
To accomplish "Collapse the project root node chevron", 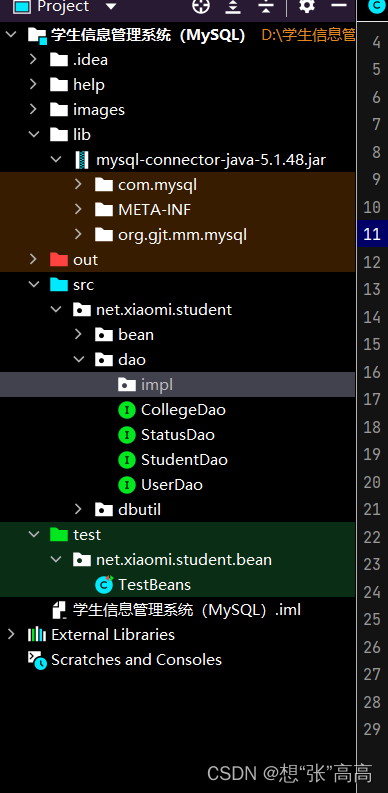I will [x=11, y=35].
